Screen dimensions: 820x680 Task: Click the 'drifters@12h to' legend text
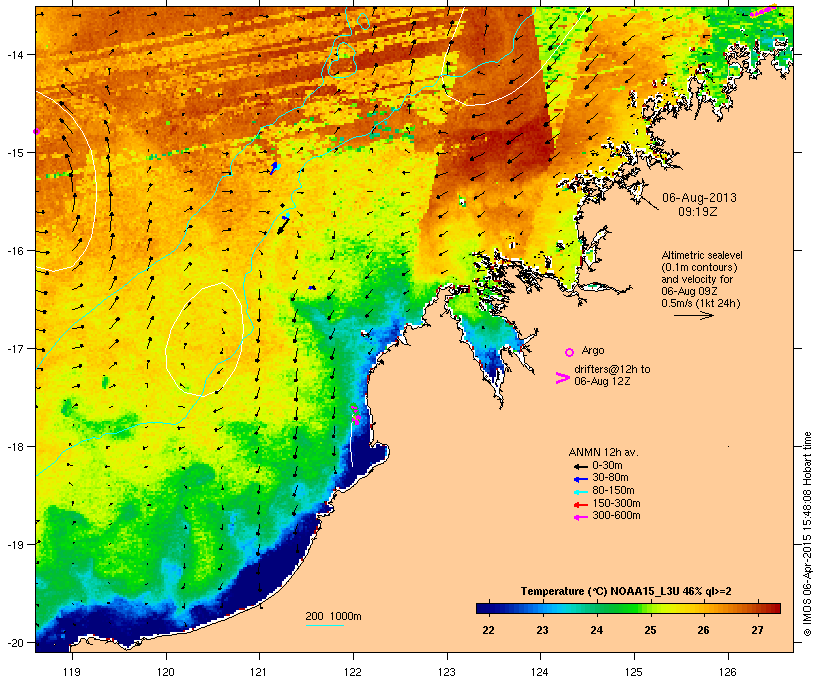(612, 369)
